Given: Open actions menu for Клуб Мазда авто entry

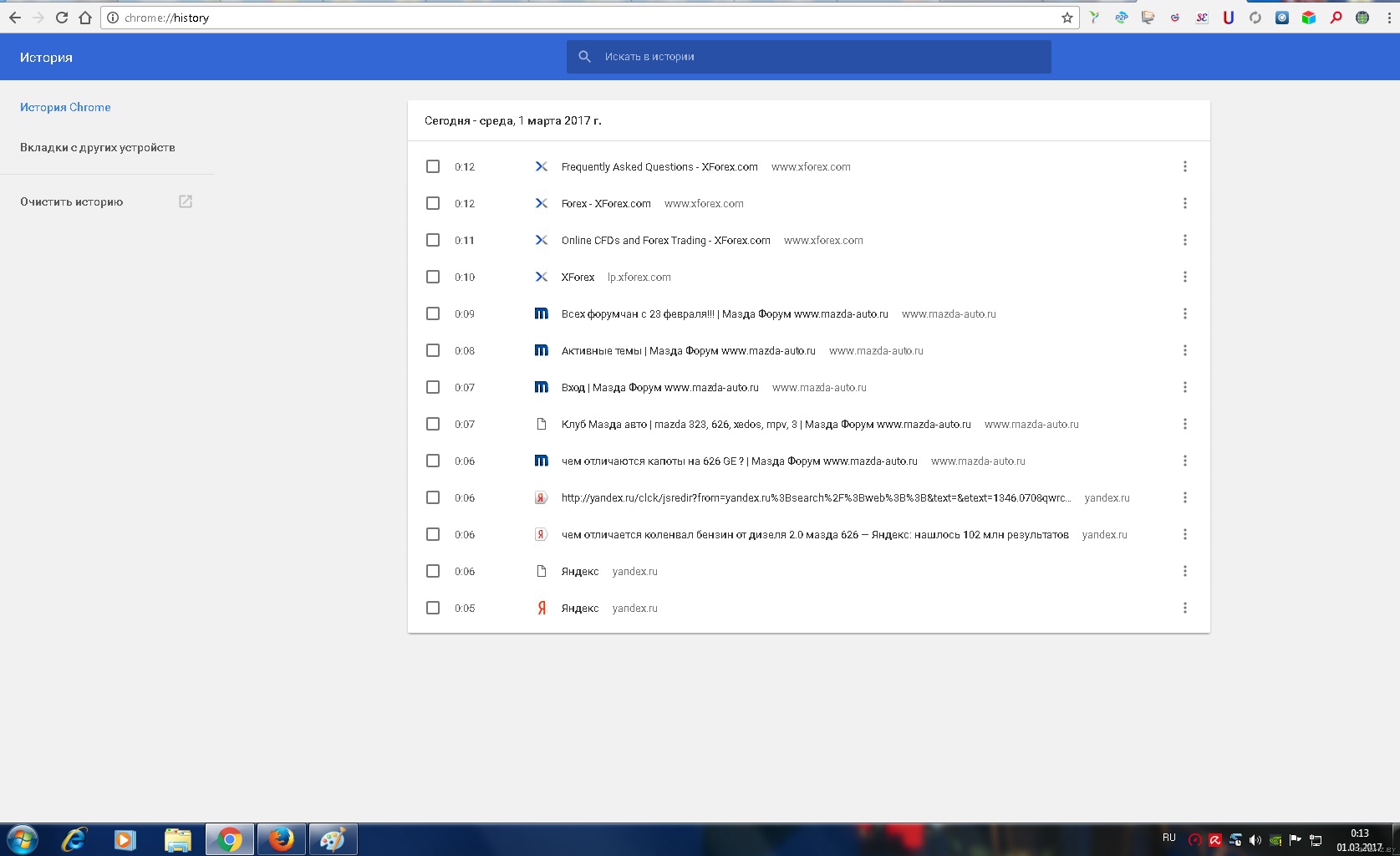Looking at the screenshot, I should click(1184, 424).
